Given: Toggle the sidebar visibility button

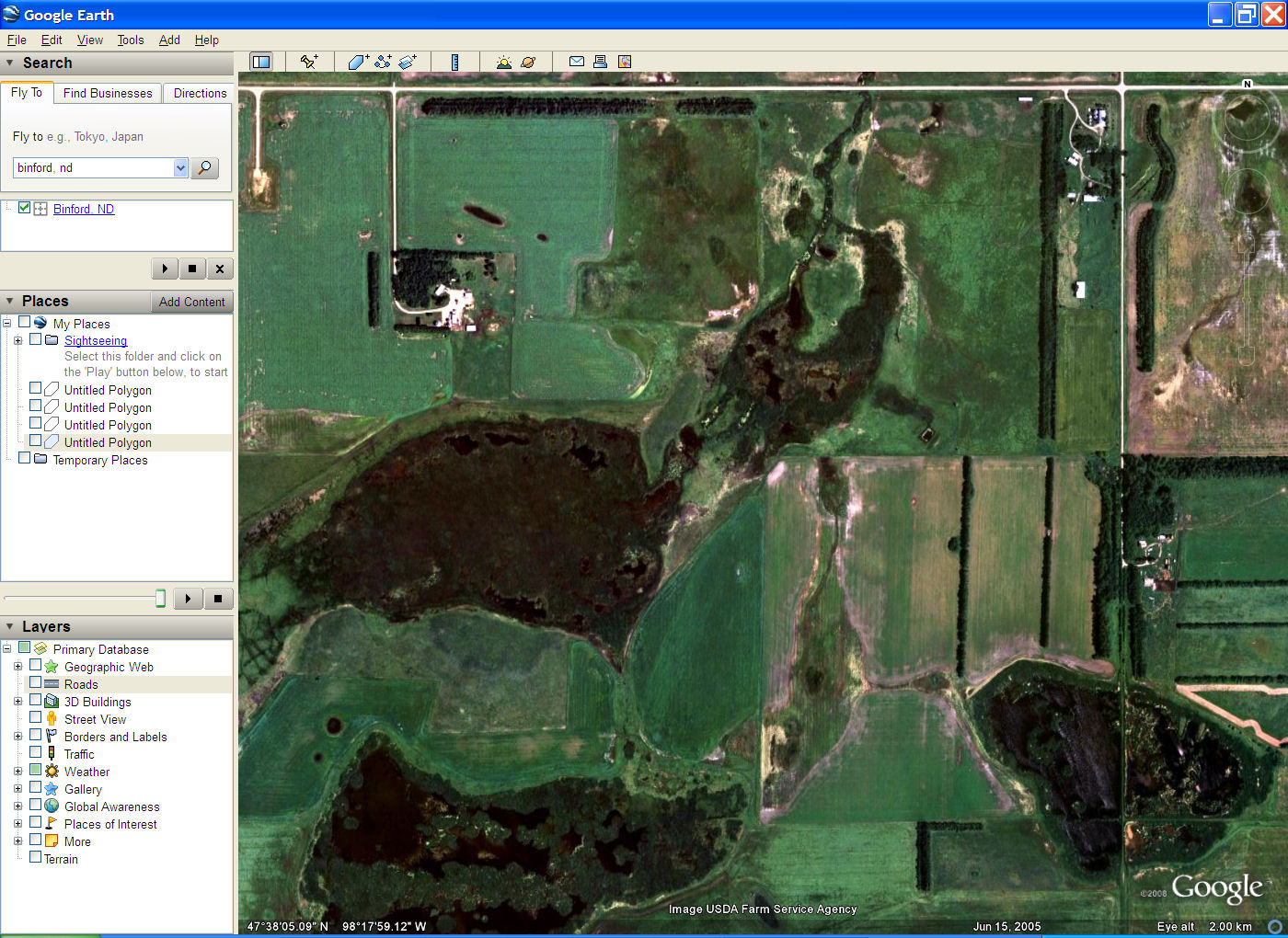Looking at the screenshot, I should tap(261, 62).
